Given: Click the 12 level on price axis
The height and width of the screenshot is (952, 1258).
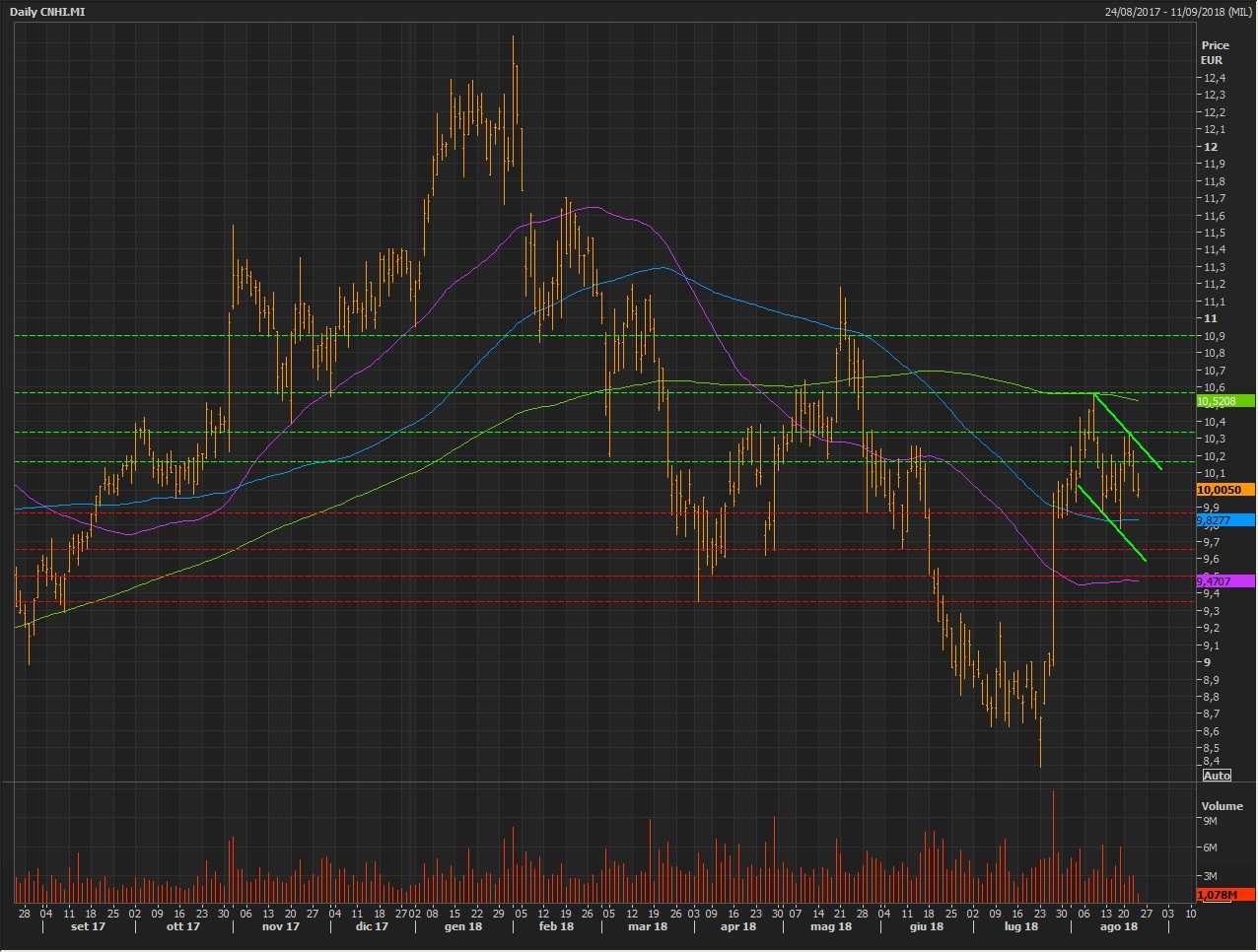Looking at the screenshot, I should (1210, 147).
